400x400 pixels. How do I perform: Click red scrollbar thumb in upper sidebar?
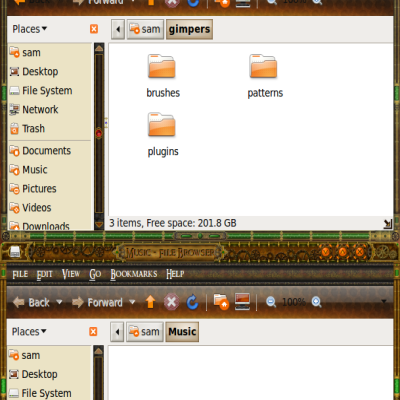(x=99, y=133)
